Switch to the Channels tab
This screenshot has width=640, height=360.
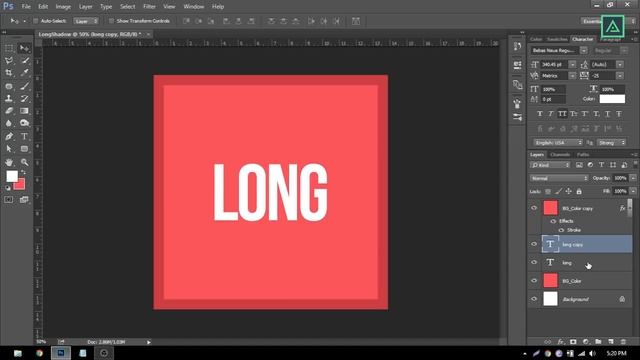tap(560, 155)
